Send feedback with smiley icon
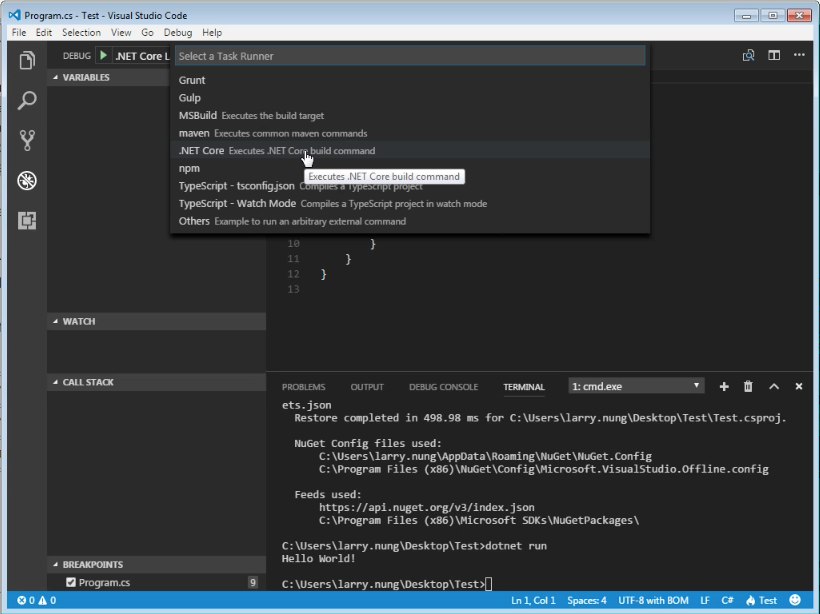 [795, 600]
